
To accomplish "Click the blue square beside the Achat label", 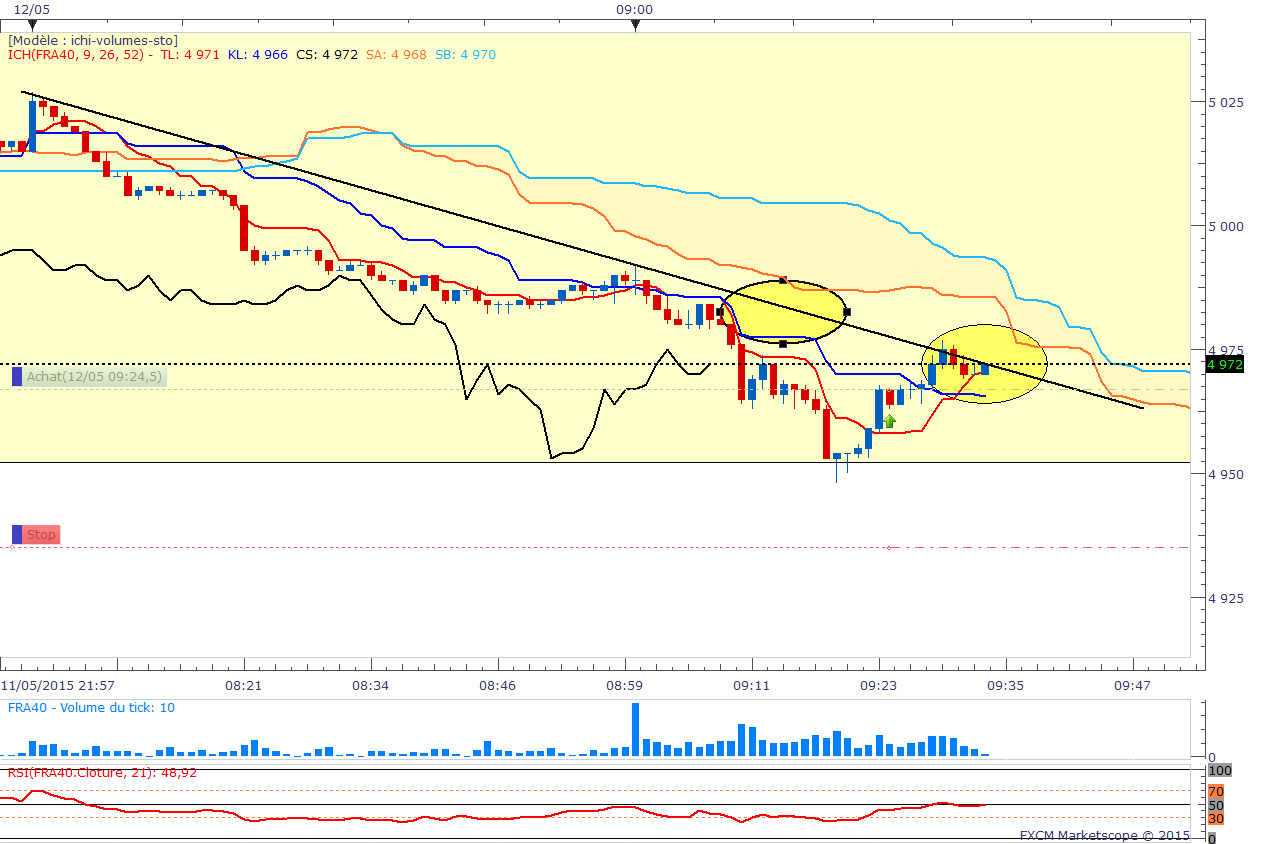I will (x=17, y=377).
